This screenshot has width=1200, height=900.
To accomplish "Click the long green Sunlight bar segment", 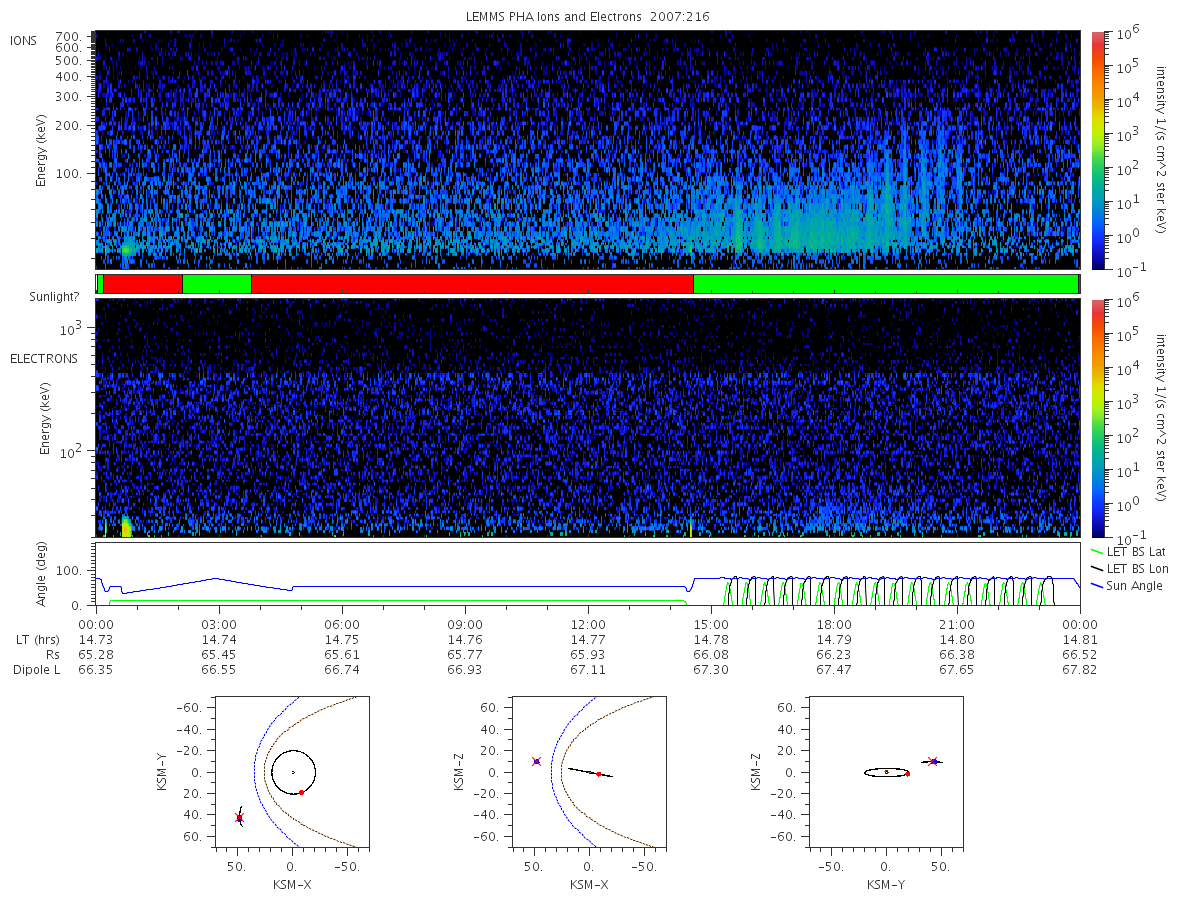I will click(886, 284).
